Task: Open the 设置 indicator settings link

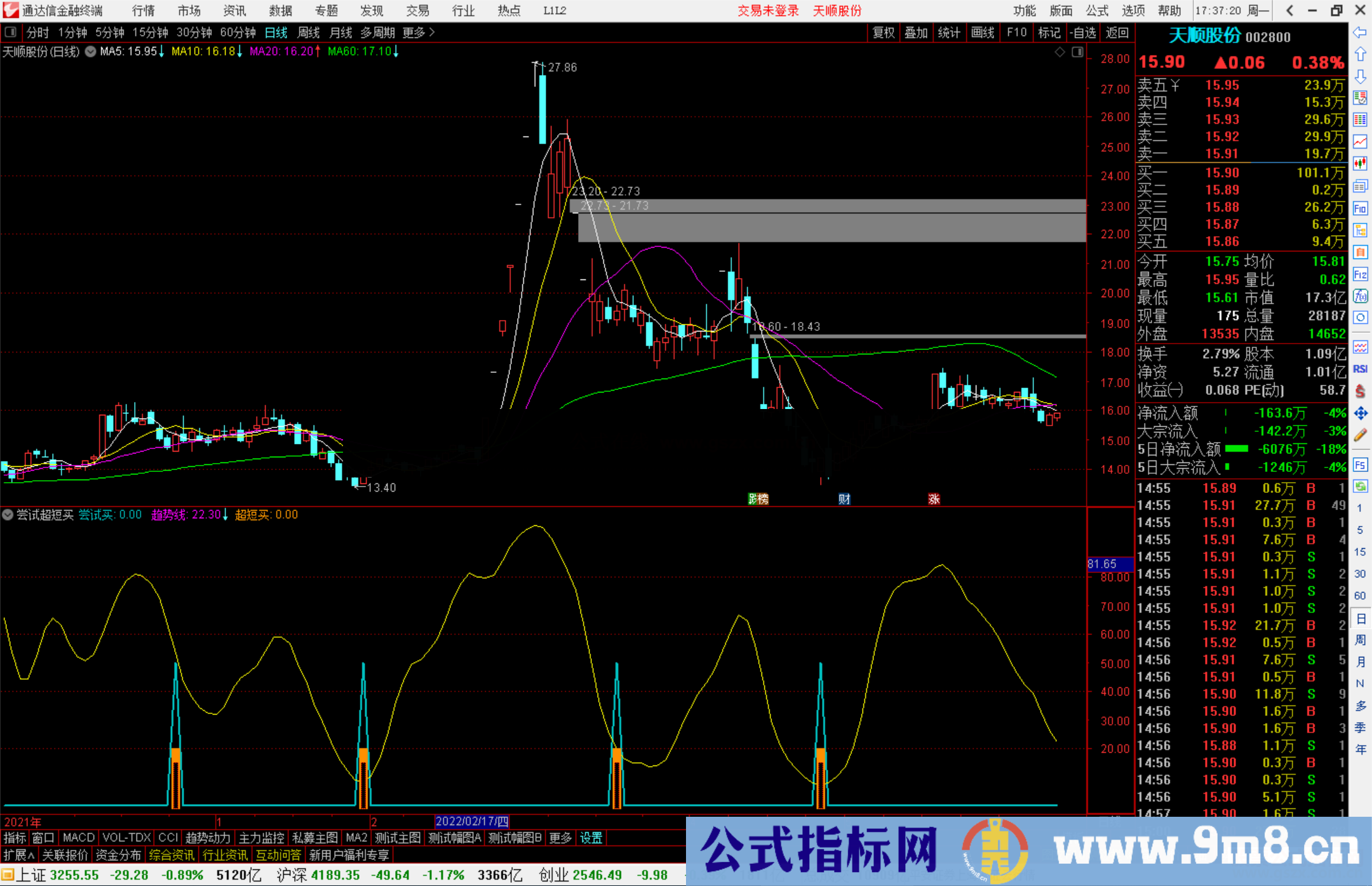Action: [591, 838]
